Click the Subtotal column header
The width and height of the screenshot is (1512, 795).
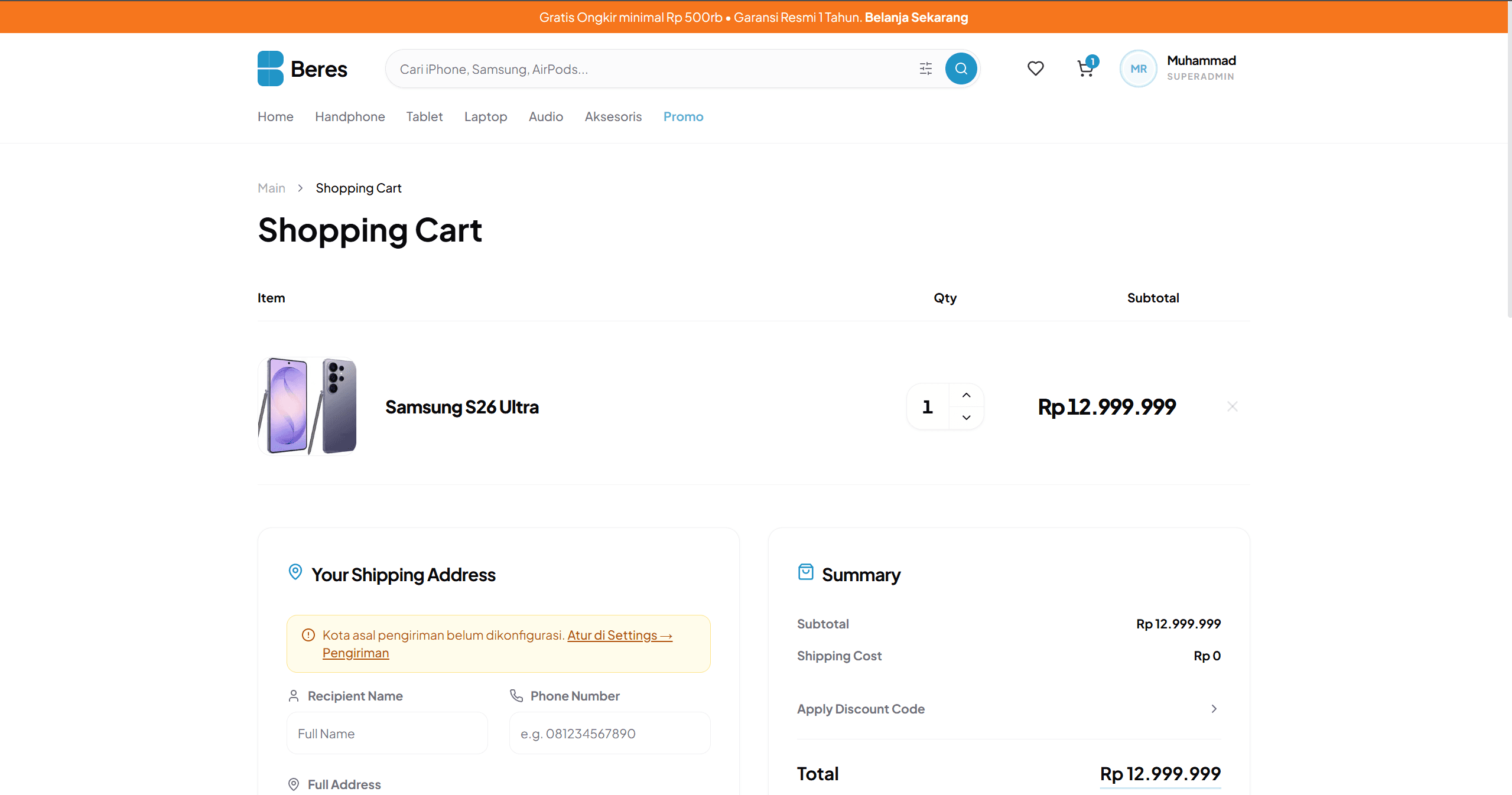(1153, 298)
